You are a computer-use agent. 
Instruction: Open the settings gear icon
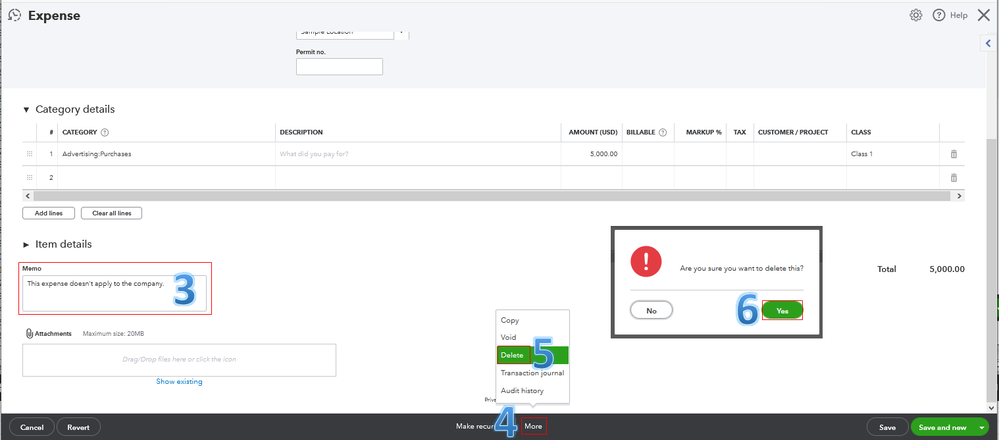tap(916, 15)
